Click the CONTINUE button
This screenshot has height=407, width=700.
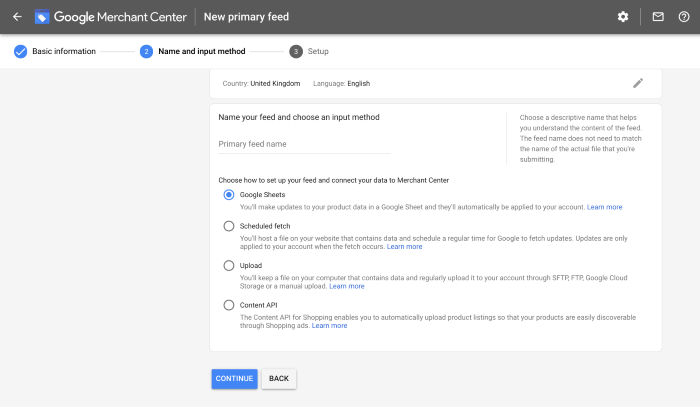pyautogui.click(x=234, y=378)
